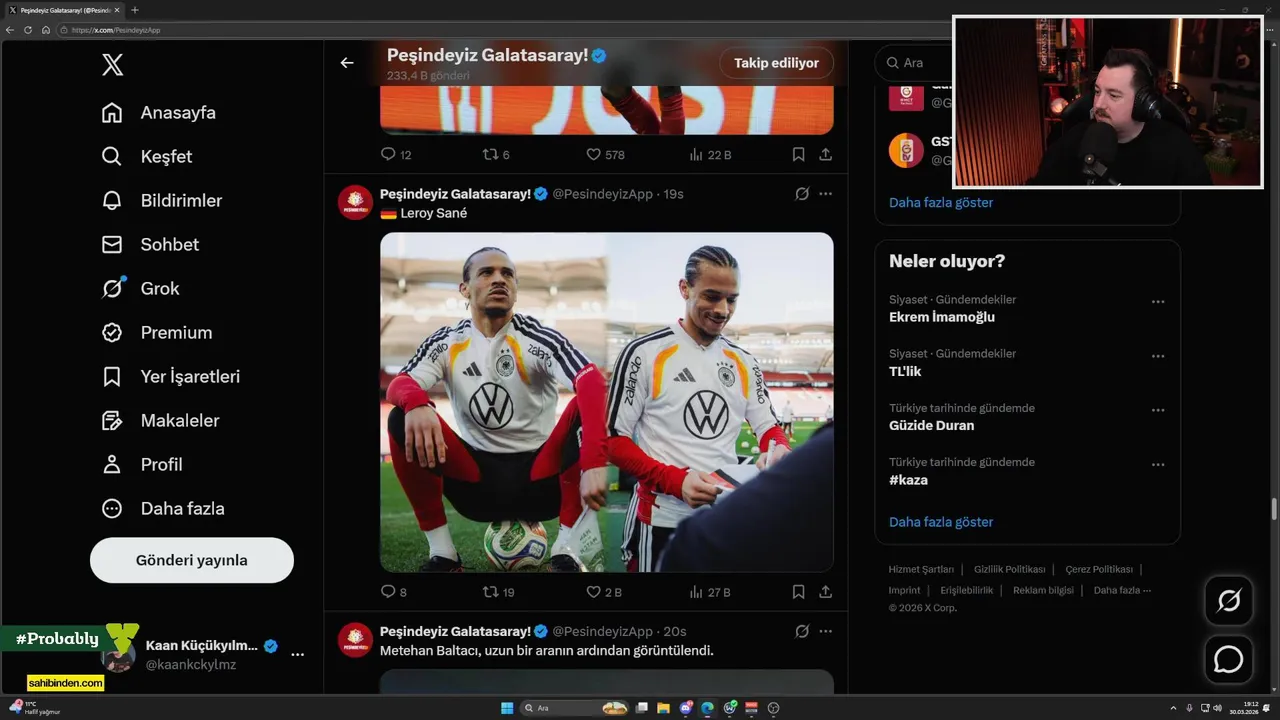Open more options for #kaza trend
Viewport: 1280px width, 720px height.
pyautogui.click(x=1158, y=465)
